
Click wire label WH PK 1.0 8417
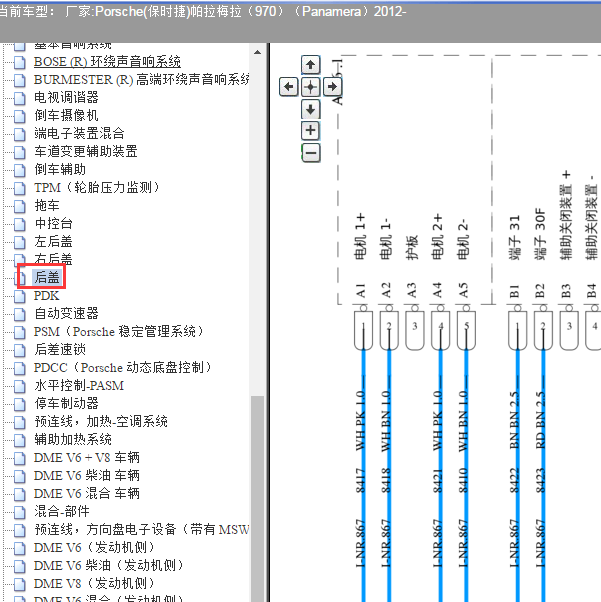(x=360, y=442)
